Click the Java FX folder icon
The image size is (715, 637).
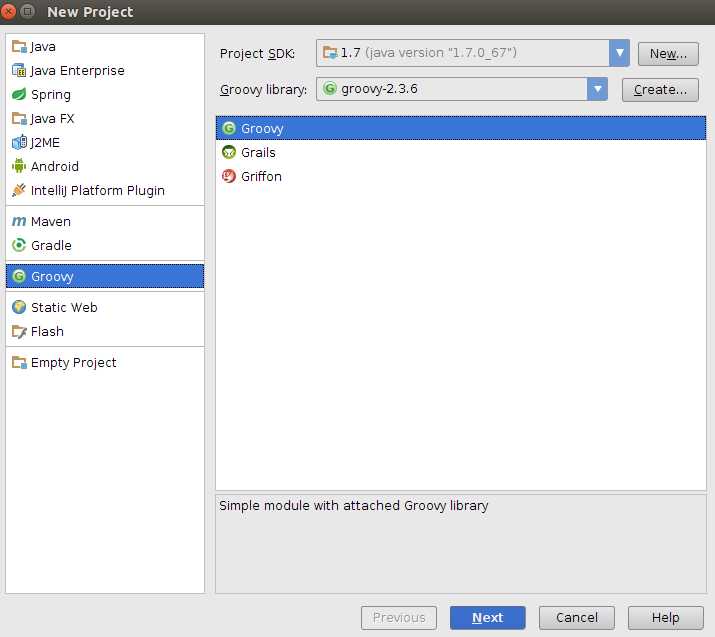pos(19,119)
